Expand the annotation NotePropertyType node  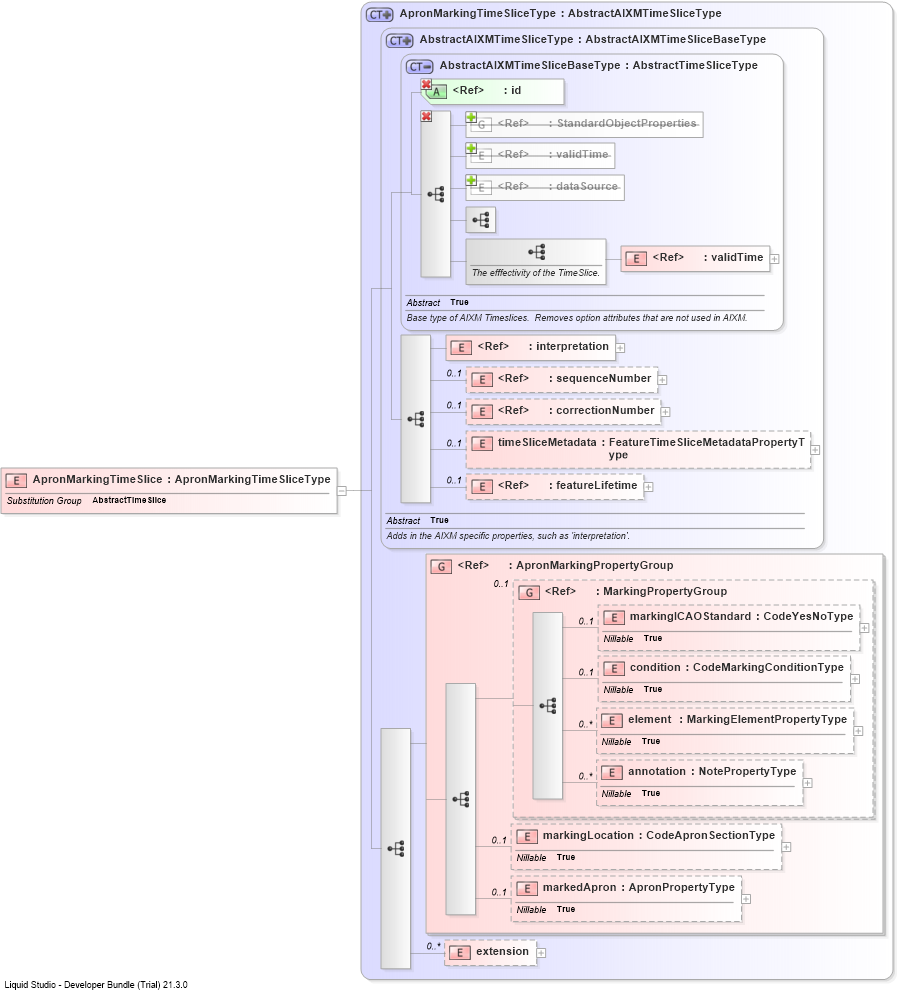pyautogui.click(x=808, y=783)
